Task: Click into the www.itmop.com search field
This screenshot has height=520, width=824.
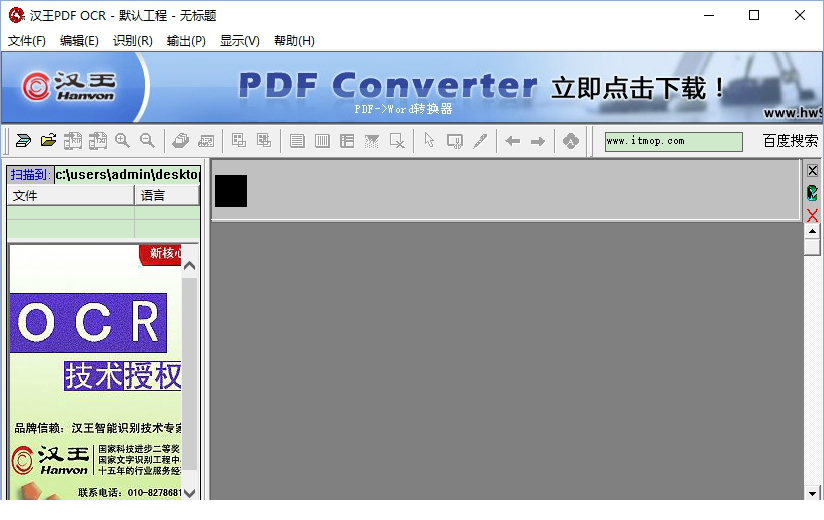Action: pyautogui.click(x=674, y=141)
